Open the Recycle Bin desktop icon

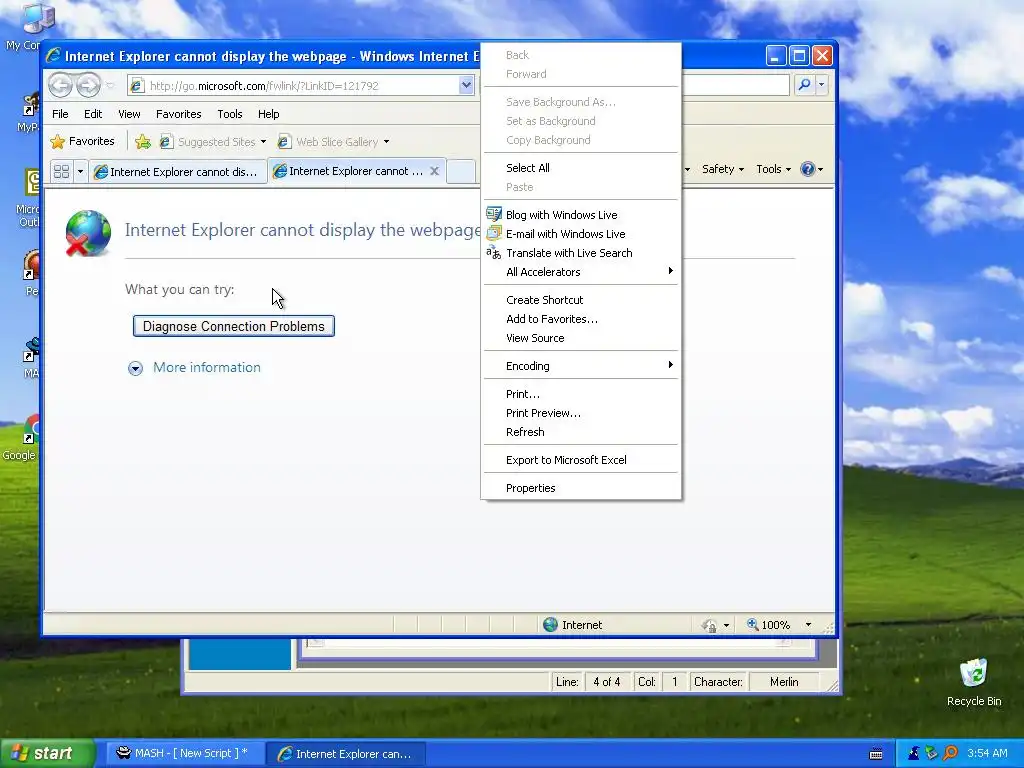point(974,682)
